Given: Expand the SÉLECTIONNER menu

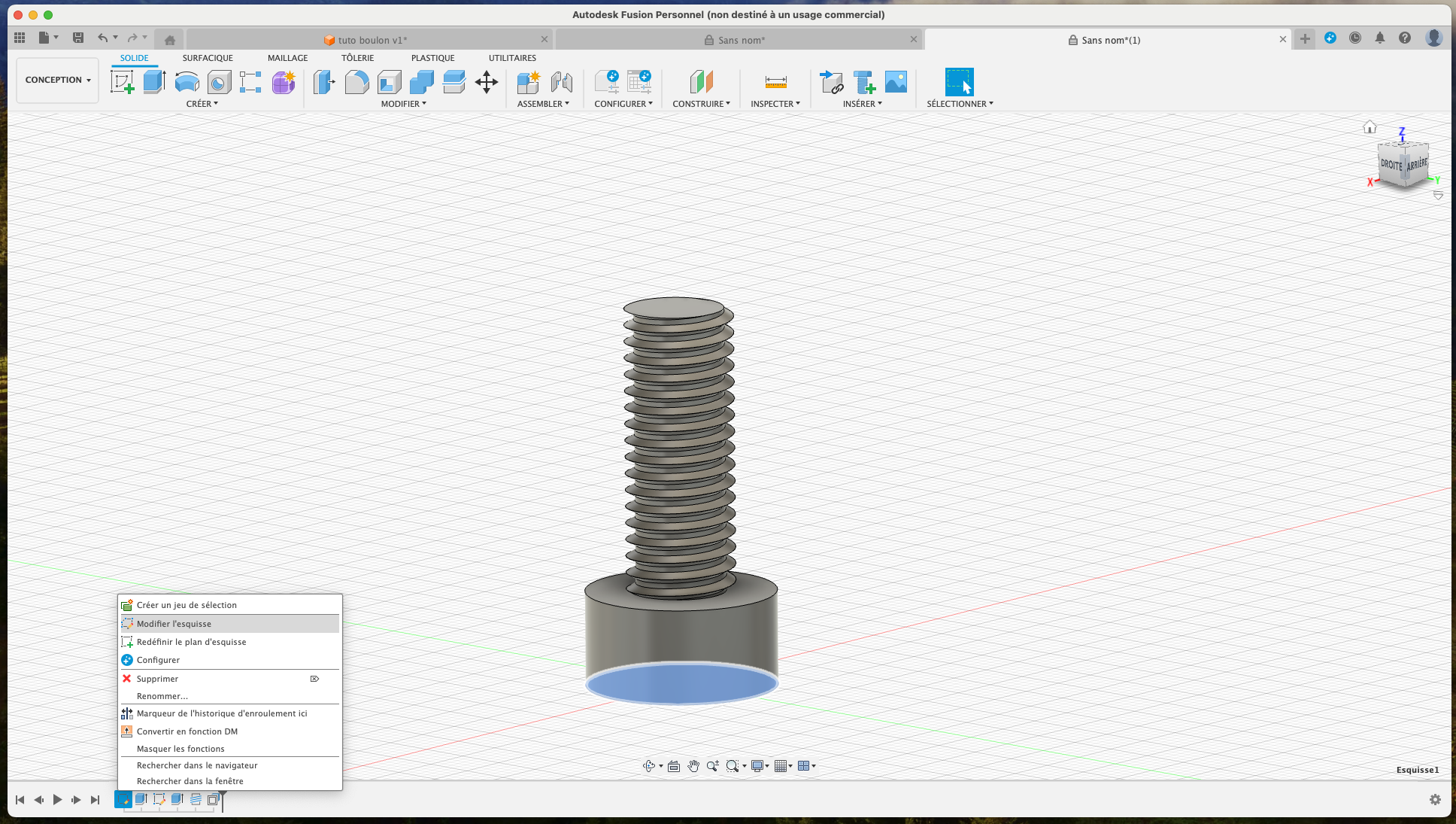Looking at the screenshot, I should pyautogui.click(x=960, y=104).
